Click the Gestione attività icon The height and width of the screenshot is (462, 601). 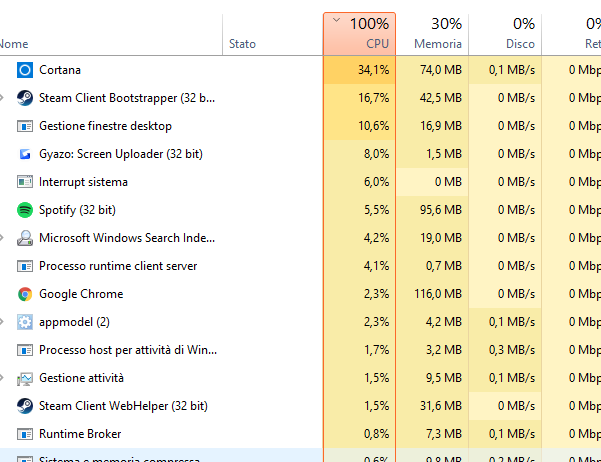25,379
